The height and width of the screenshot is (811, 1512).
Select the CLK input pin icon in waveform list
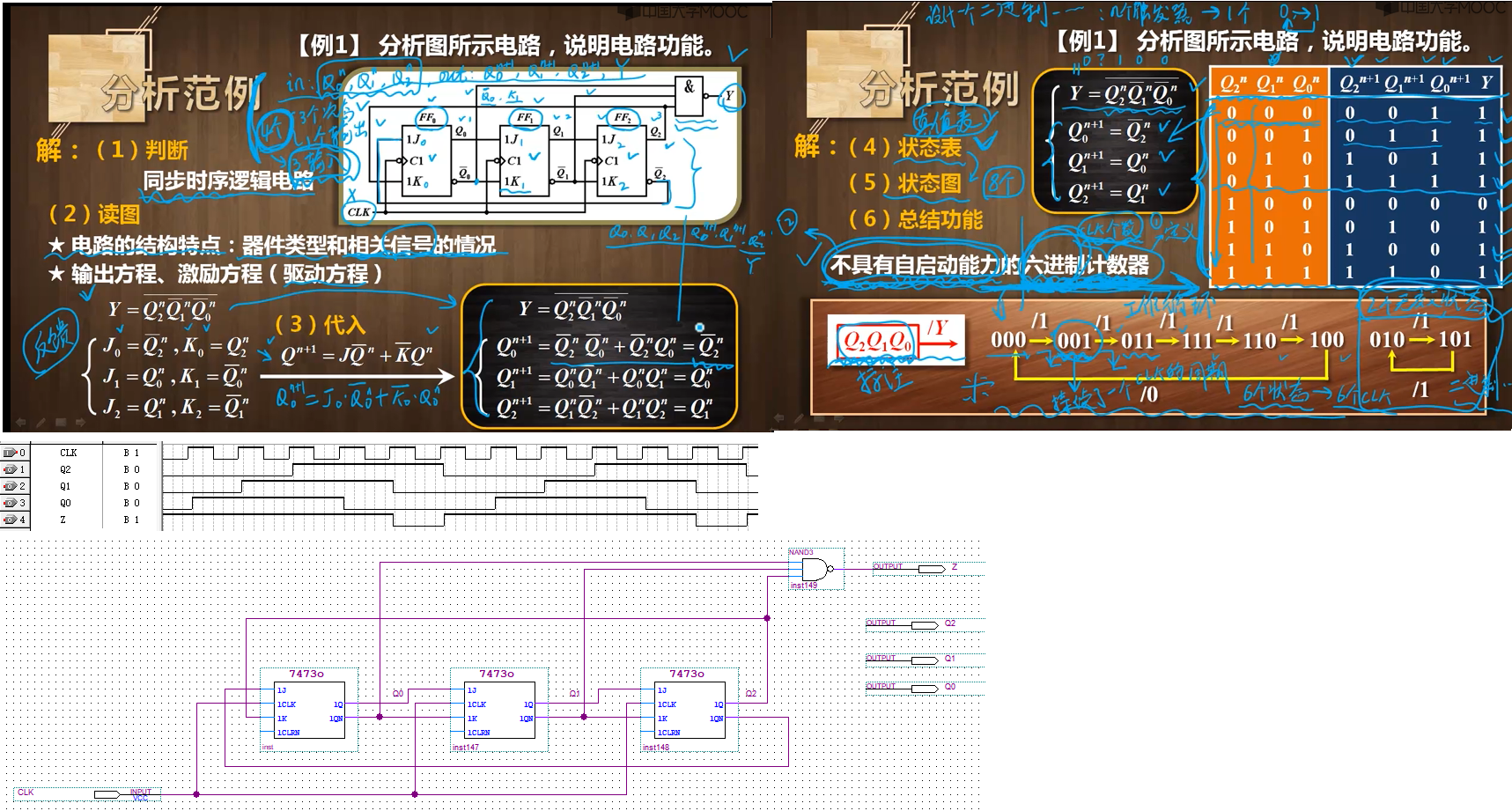pyautogui.click(x=10, y=453)
